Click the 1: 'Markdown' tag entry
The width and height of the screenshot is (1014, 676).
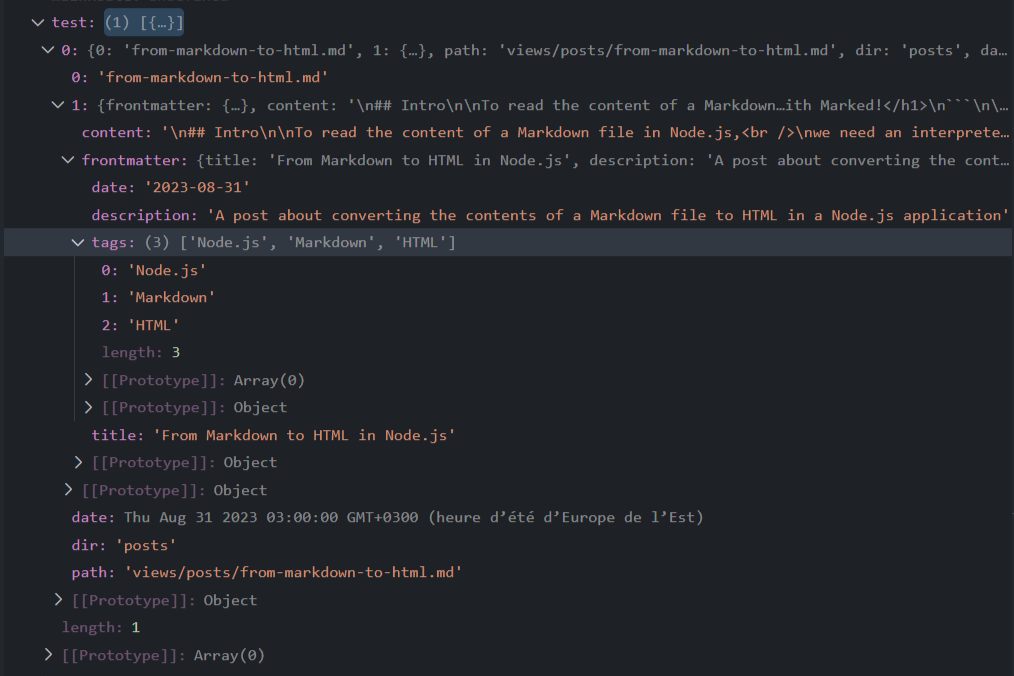[158, 298]
